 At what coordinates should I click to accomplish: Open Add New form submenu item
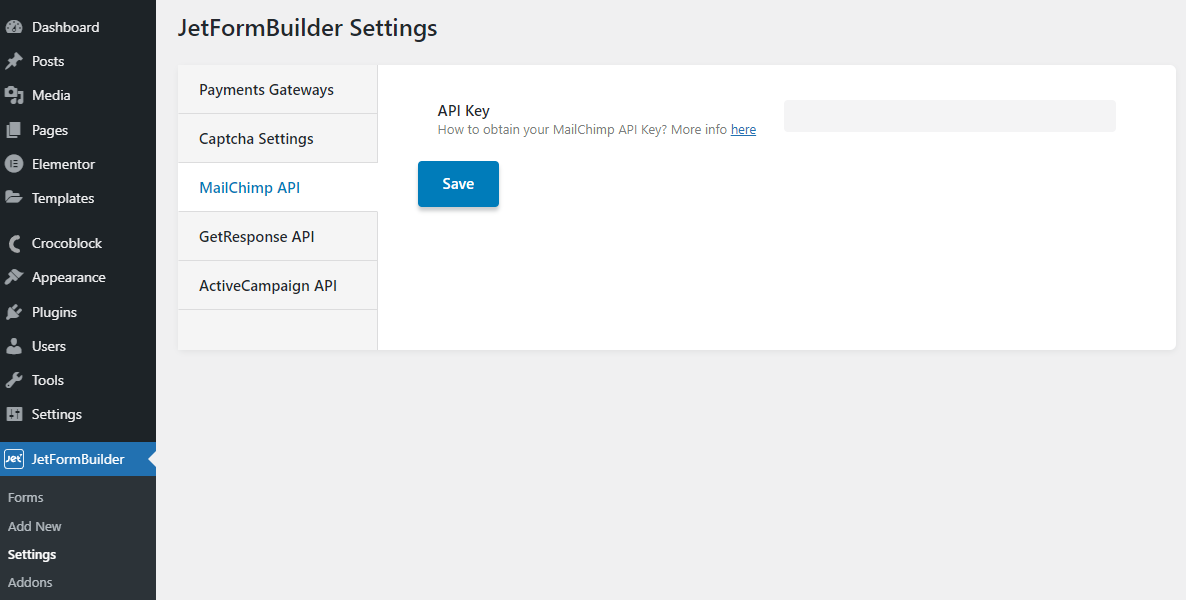click(35, 526)
